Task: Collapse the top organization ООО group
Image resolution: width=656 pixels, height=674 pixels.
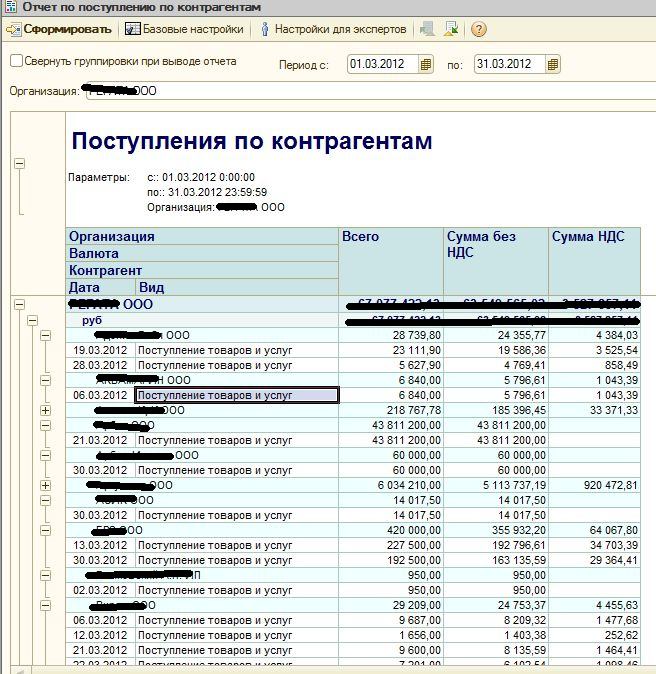Action: [x=19, y=304]
